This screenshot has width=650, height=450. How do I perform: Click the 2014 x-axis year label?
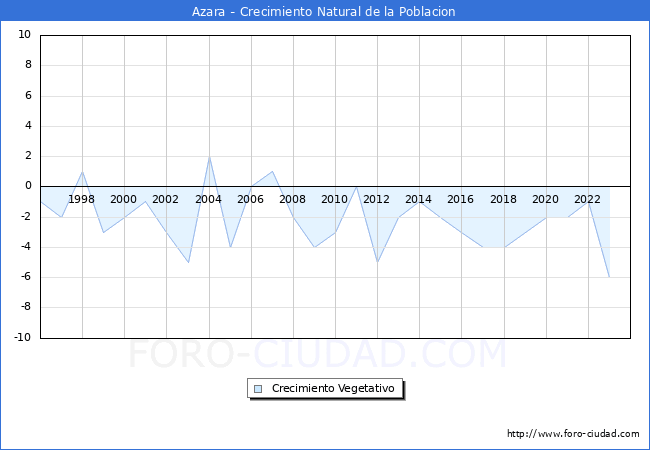click(418, 199)
